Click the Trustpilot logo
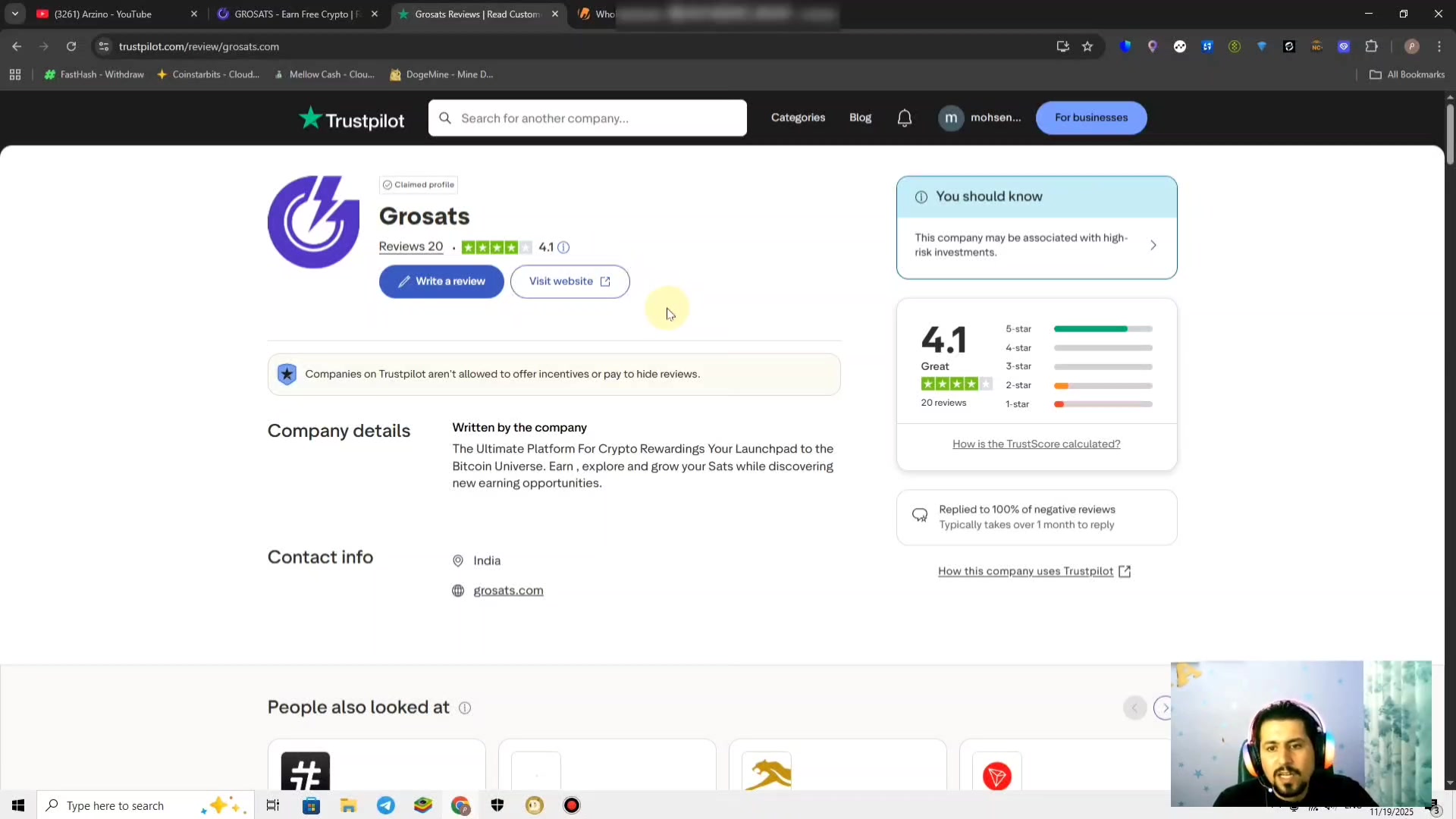This screenshot has width=1456, height=819. point(352,118)
